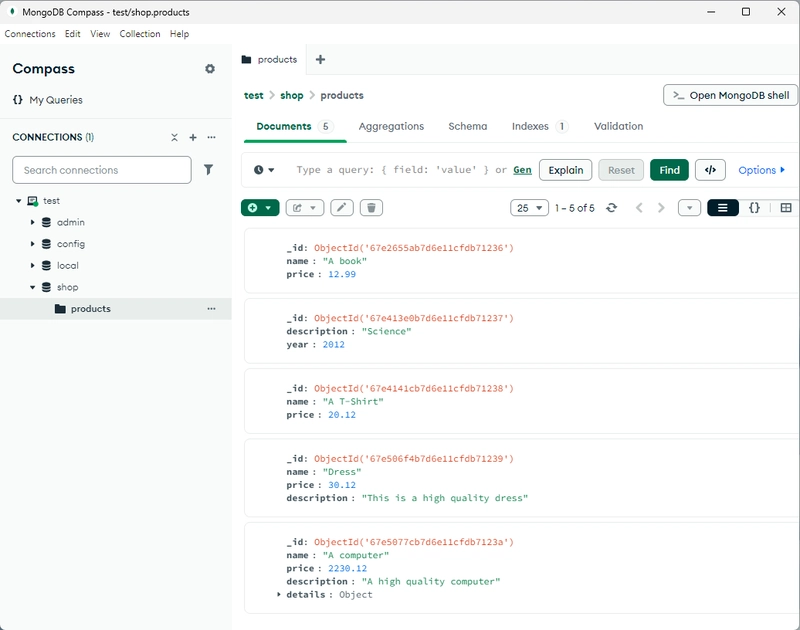
Task: Click the admin database icon
Action: point(46,222)
